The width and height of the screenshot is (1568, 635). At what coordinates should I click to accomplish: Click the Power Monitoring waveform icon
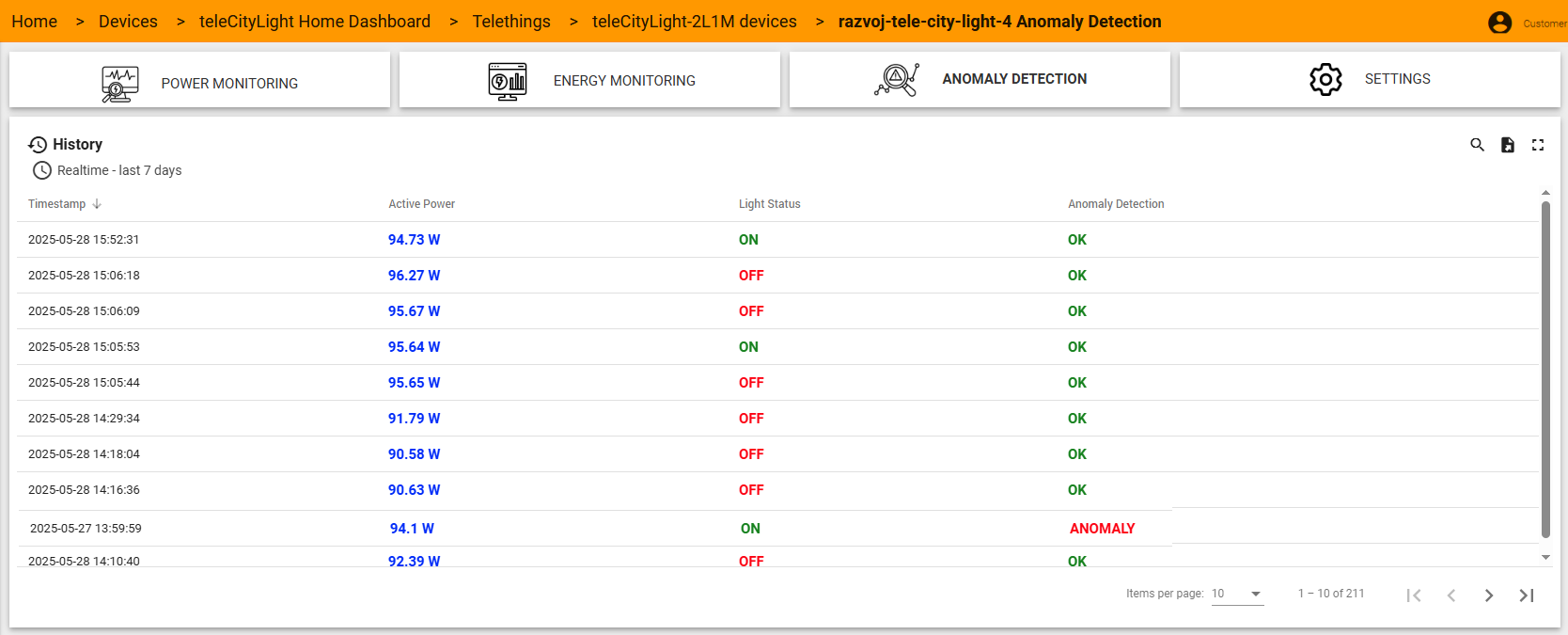pos(119,84)
